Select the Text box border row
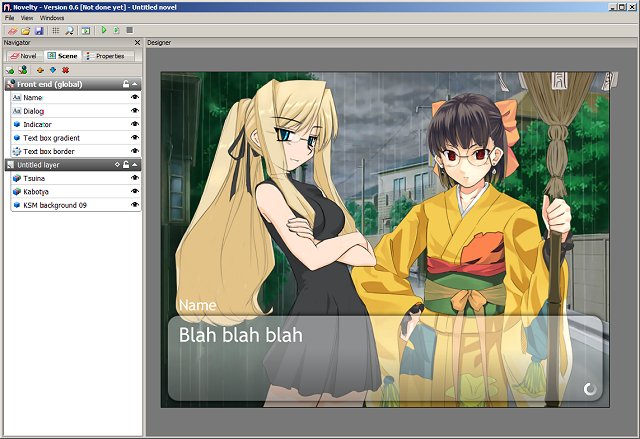This screenshot has width=640, height=439. [x=76, y=151]
